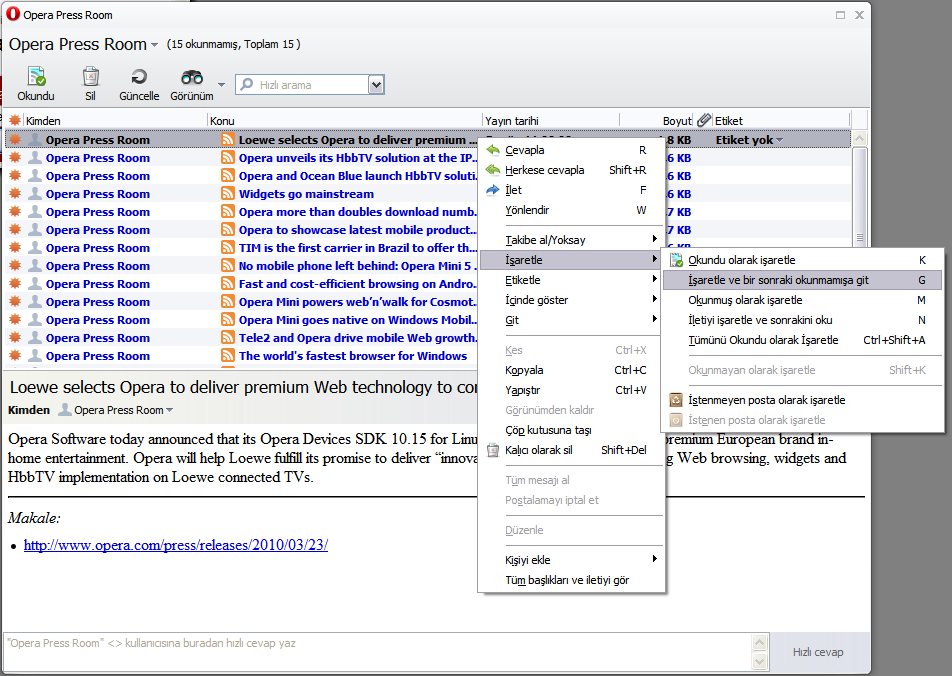Select Yönlendir in the context menu
952x676 pixels.
[x=571, y=210]
